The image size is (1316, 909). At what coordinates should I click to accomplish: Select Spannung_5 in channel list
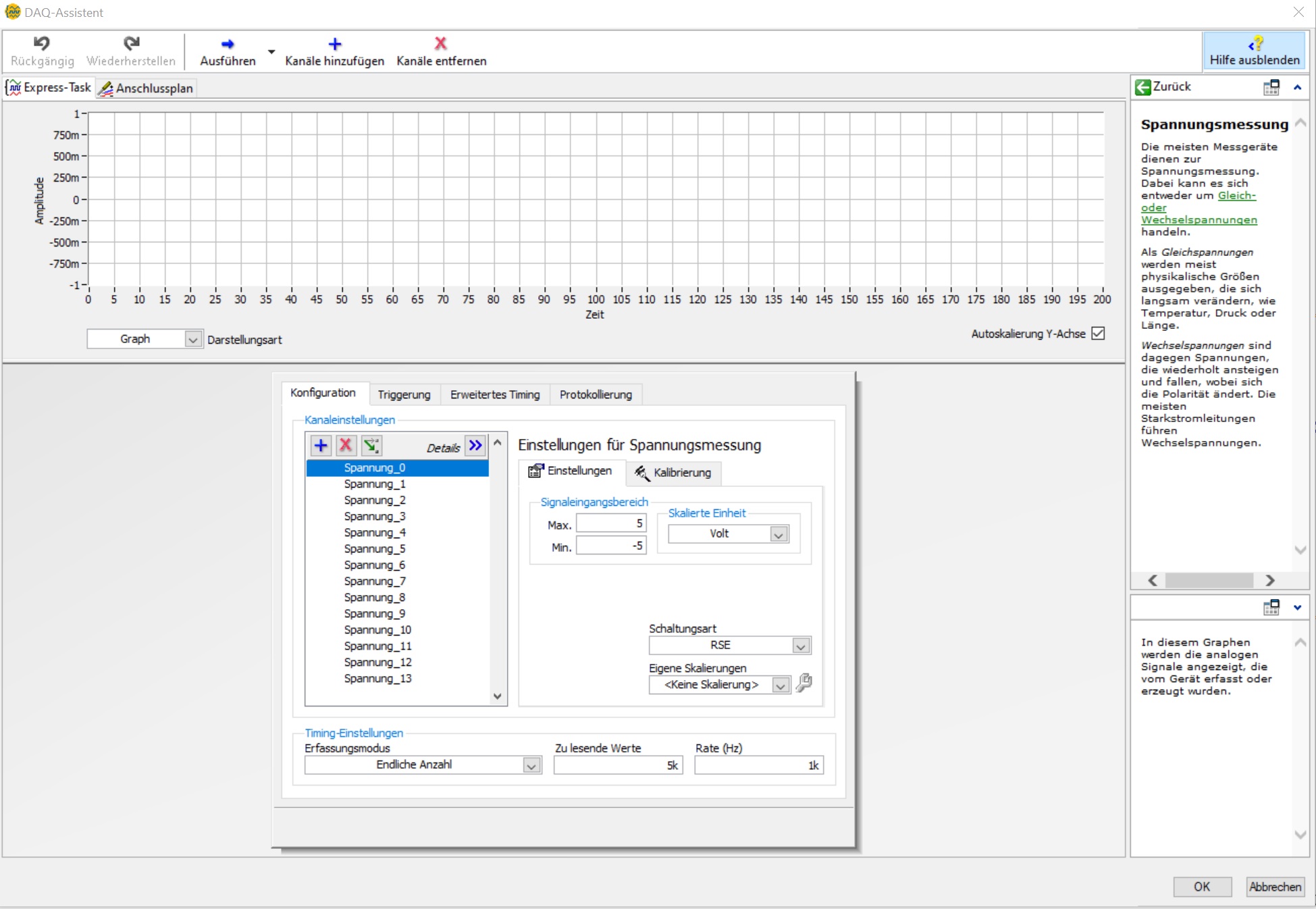(x=375, y=549)
